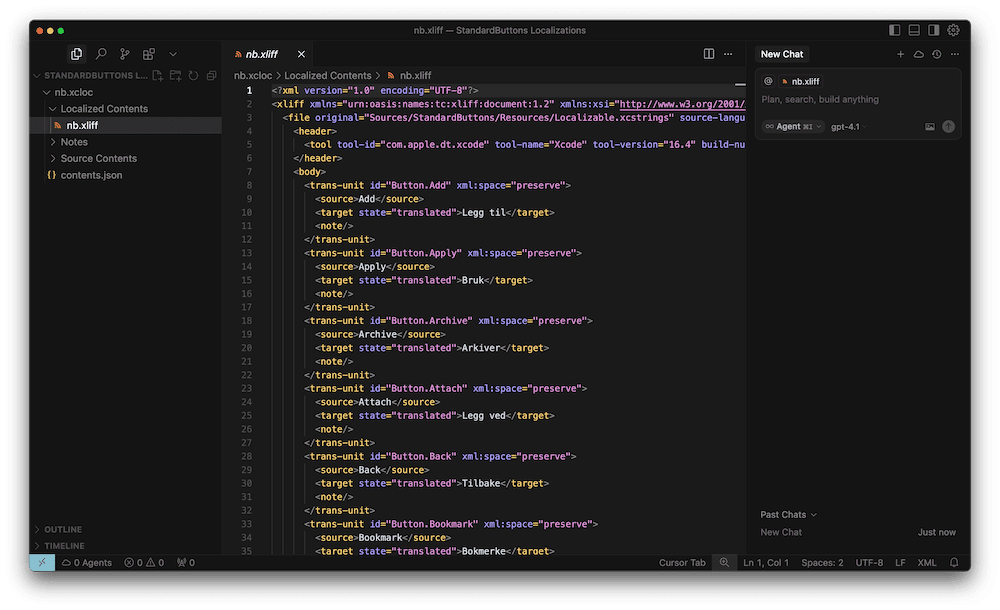Open the past 'New Chat' entry

858,532
